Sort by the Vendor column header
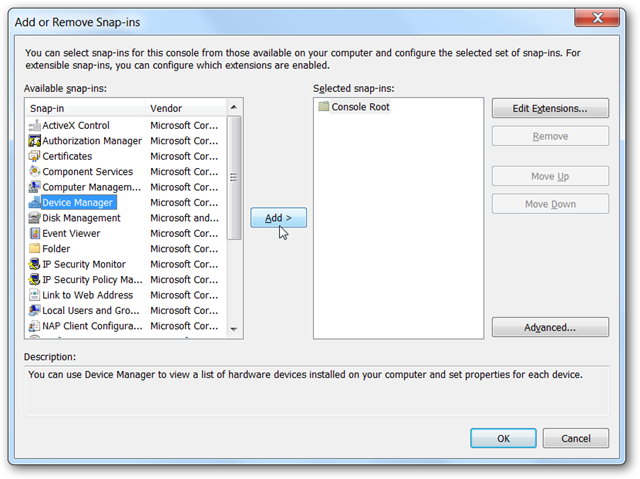 (186, 108)
